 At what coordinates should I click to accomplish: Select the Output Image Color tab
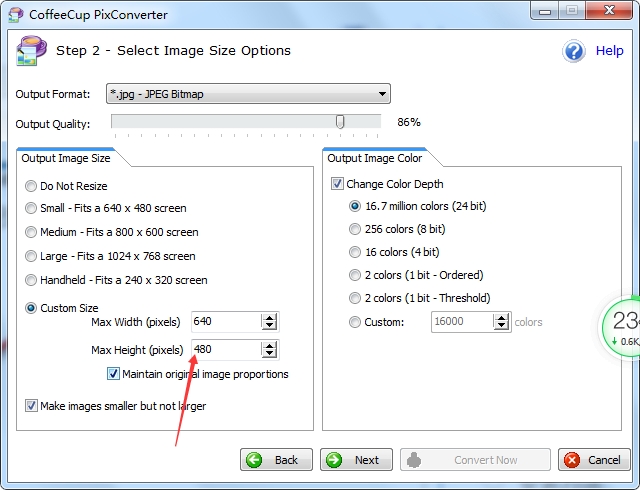375,158
